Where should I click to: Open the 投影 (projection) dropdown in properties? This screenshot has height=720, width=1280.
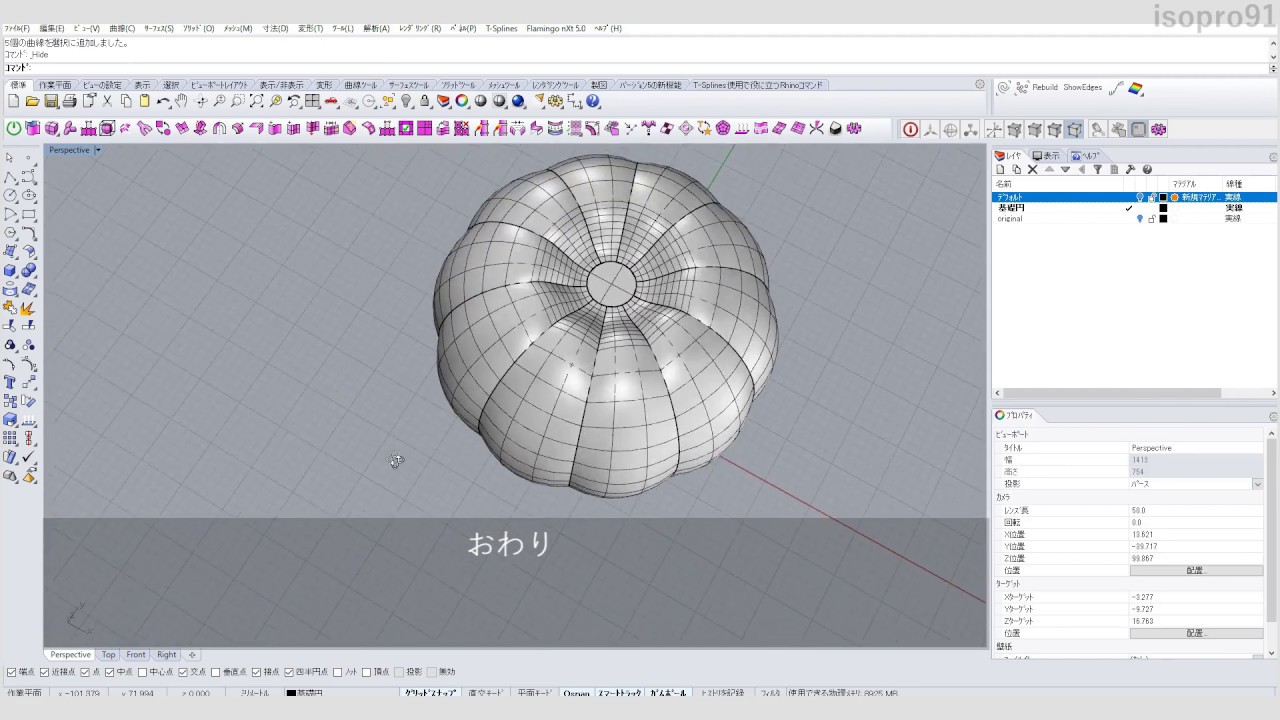(1257, 484)
